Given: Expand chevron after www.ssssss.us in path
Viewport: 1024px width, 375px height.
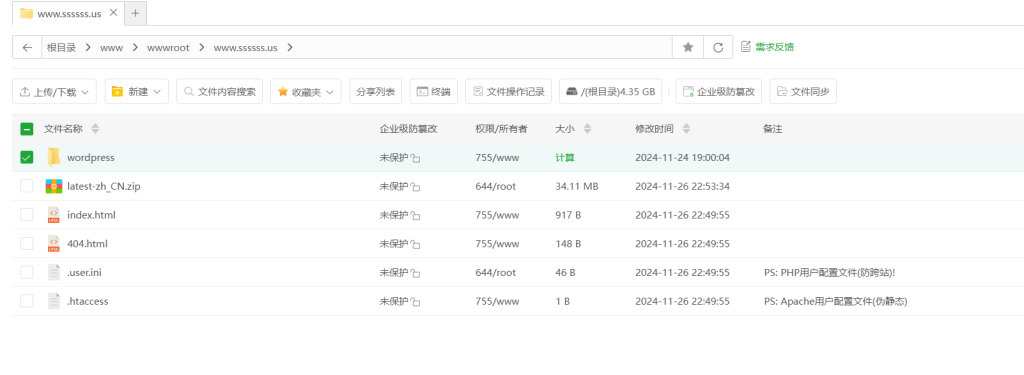Looking at the screenshot, I should [x=289, y=47].
